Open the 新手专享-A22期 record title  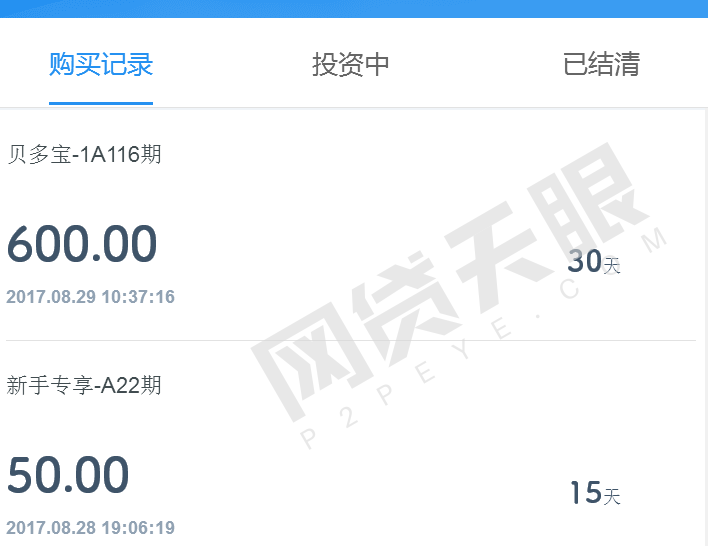84,385
